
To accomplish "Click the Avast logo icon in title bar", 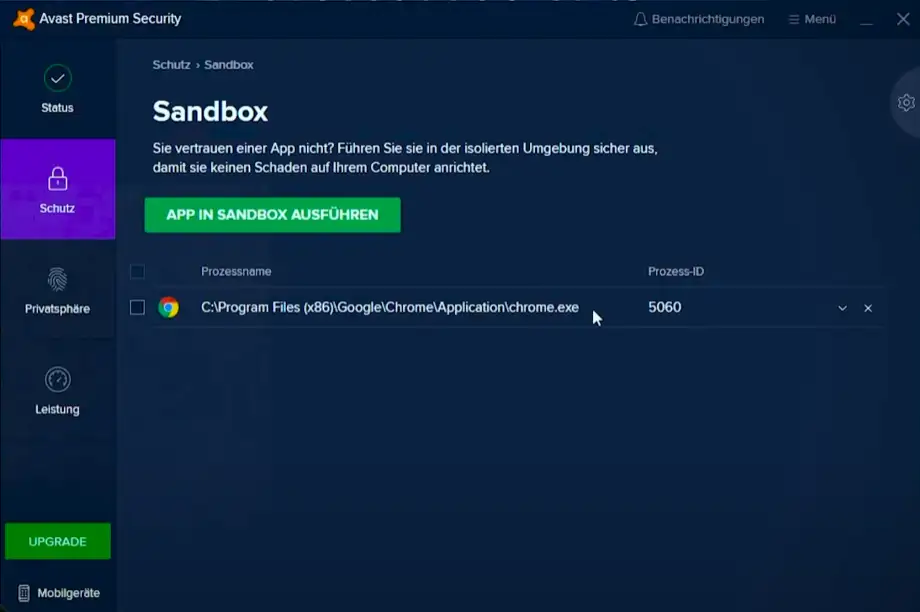I will pos(21,19).
